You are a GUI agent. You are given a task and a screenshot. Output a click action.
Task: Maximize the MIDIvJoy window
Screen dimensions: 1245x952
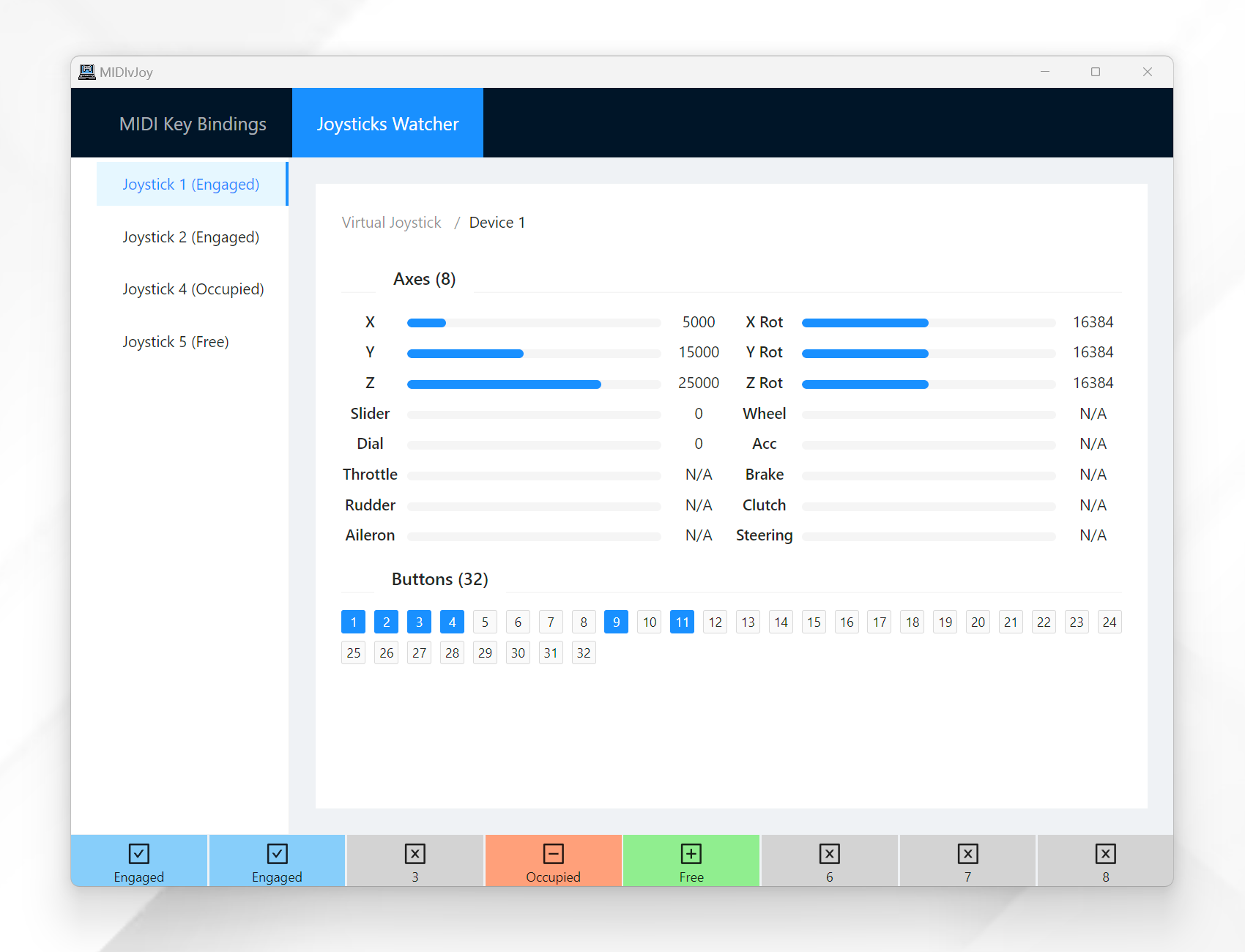[x=1096, y=72]
